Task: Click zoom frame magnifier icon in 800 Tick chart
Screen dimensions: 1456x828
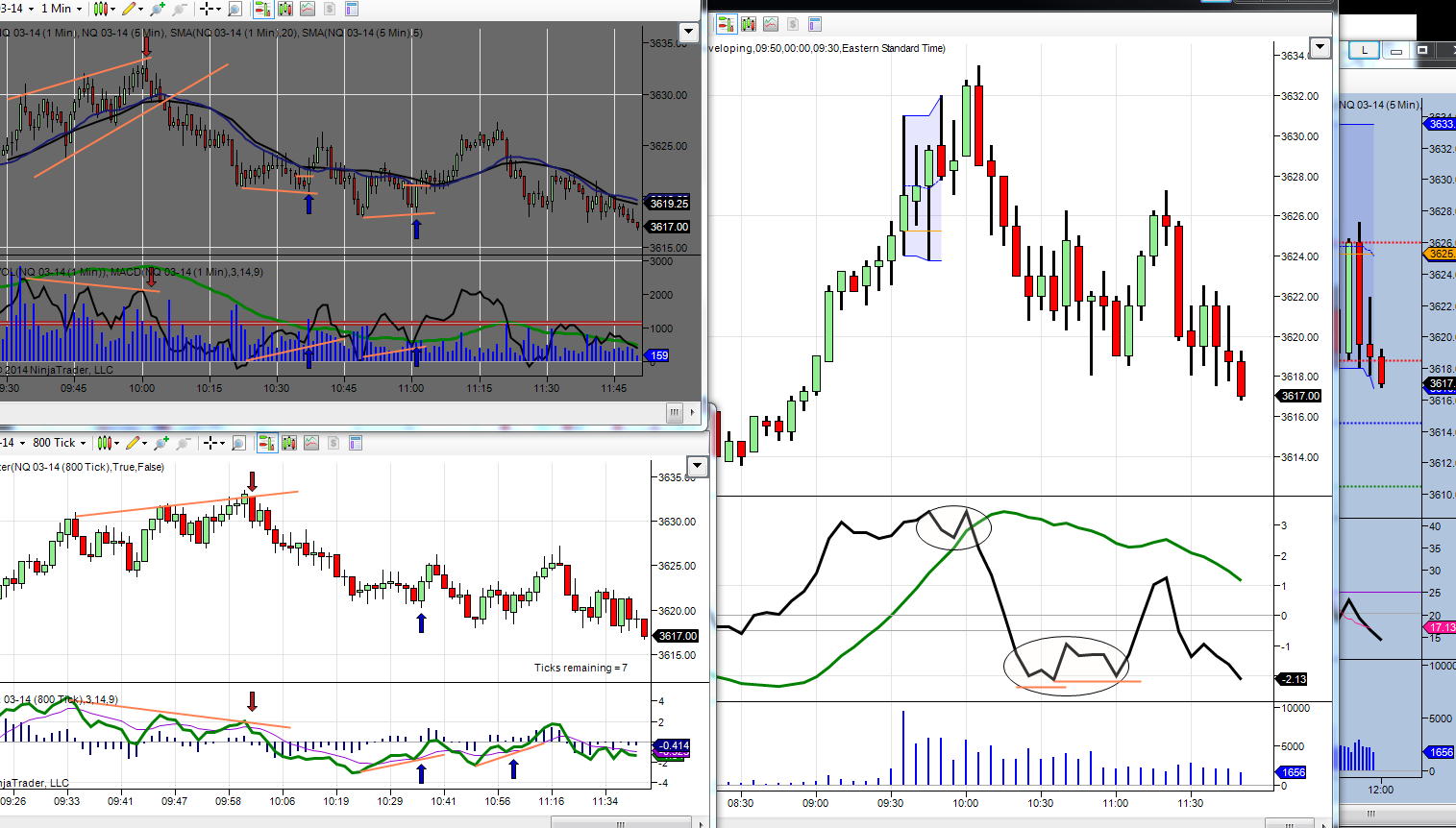Action: tap(239, 443)
